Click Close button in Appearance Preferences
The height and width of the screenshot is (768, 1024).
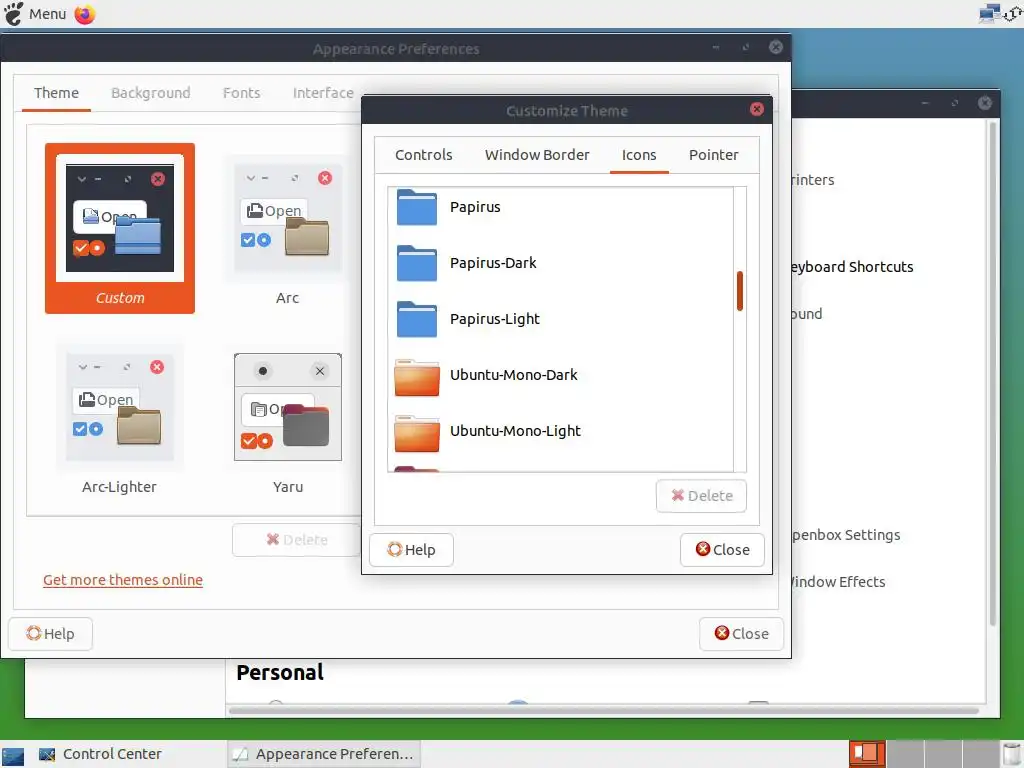[741, 633]
